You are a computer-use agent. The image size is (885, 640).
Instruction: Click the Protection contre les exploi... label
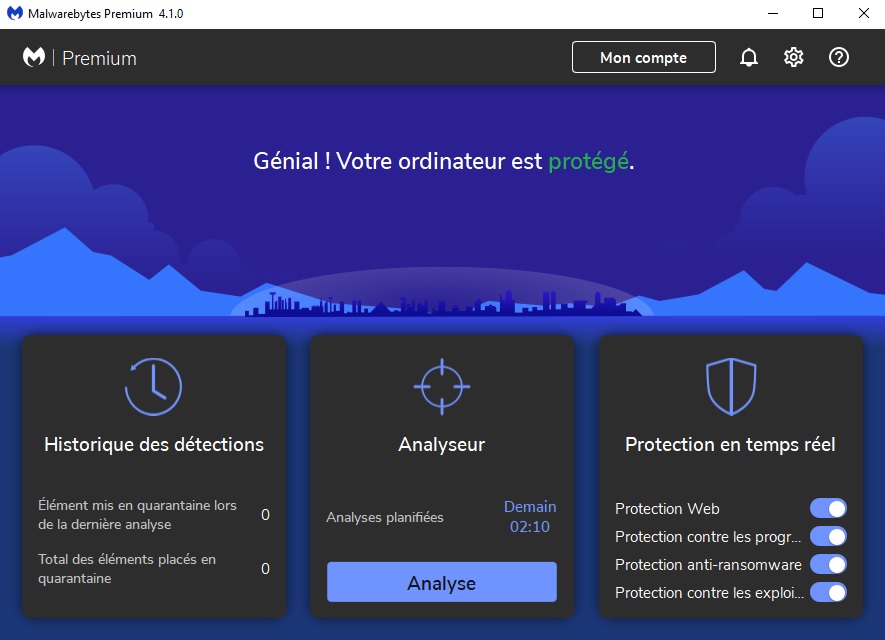coord(709,593)
